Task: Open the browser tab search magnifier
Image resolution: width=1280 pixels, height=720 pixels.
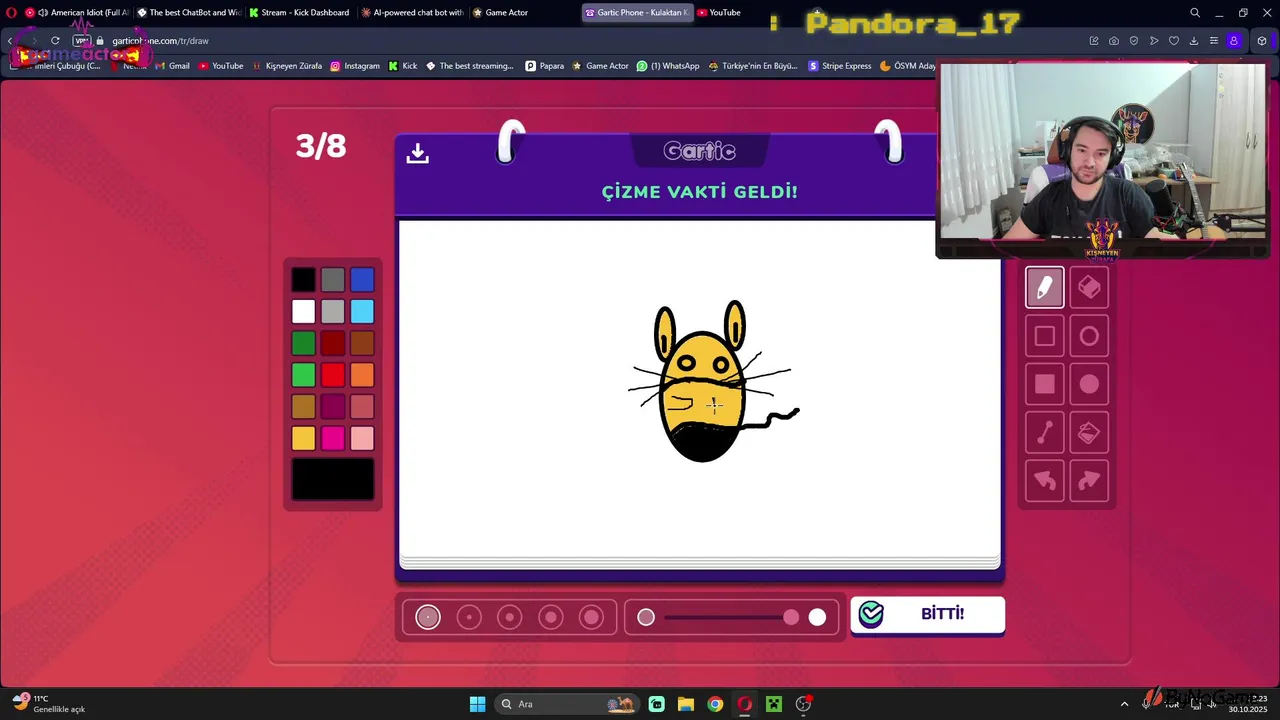Action: [1195, 13]
